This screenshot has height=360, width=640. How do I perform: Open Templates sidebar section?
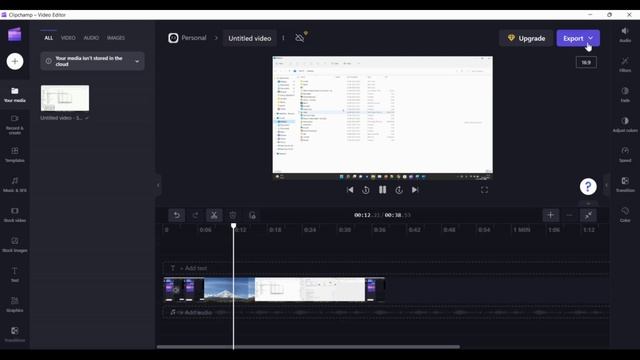click(x=15, y=155)
